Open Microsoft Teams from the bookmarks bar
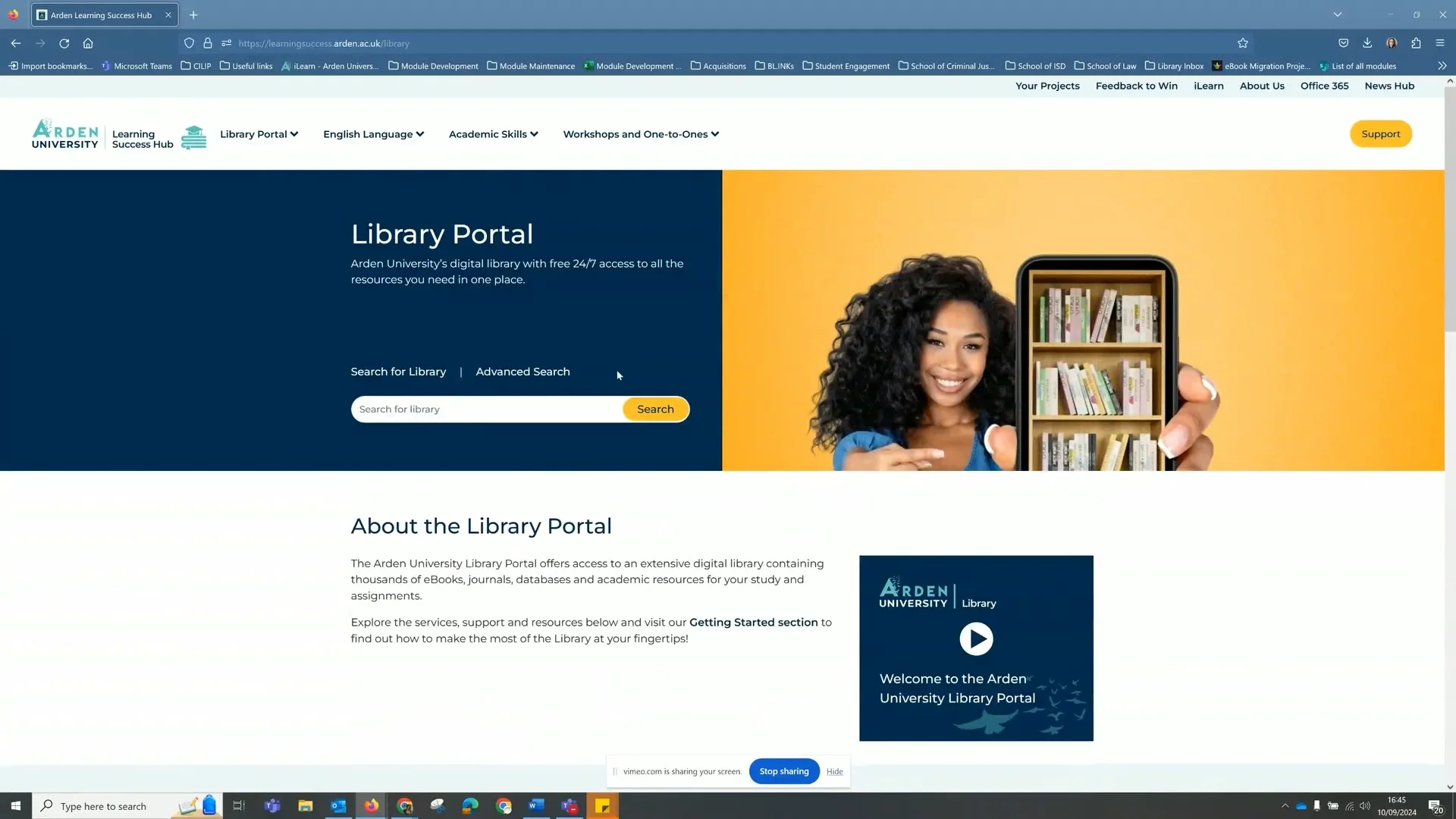The height and width of the screenshot is (819, 1456). click(136, 66)
